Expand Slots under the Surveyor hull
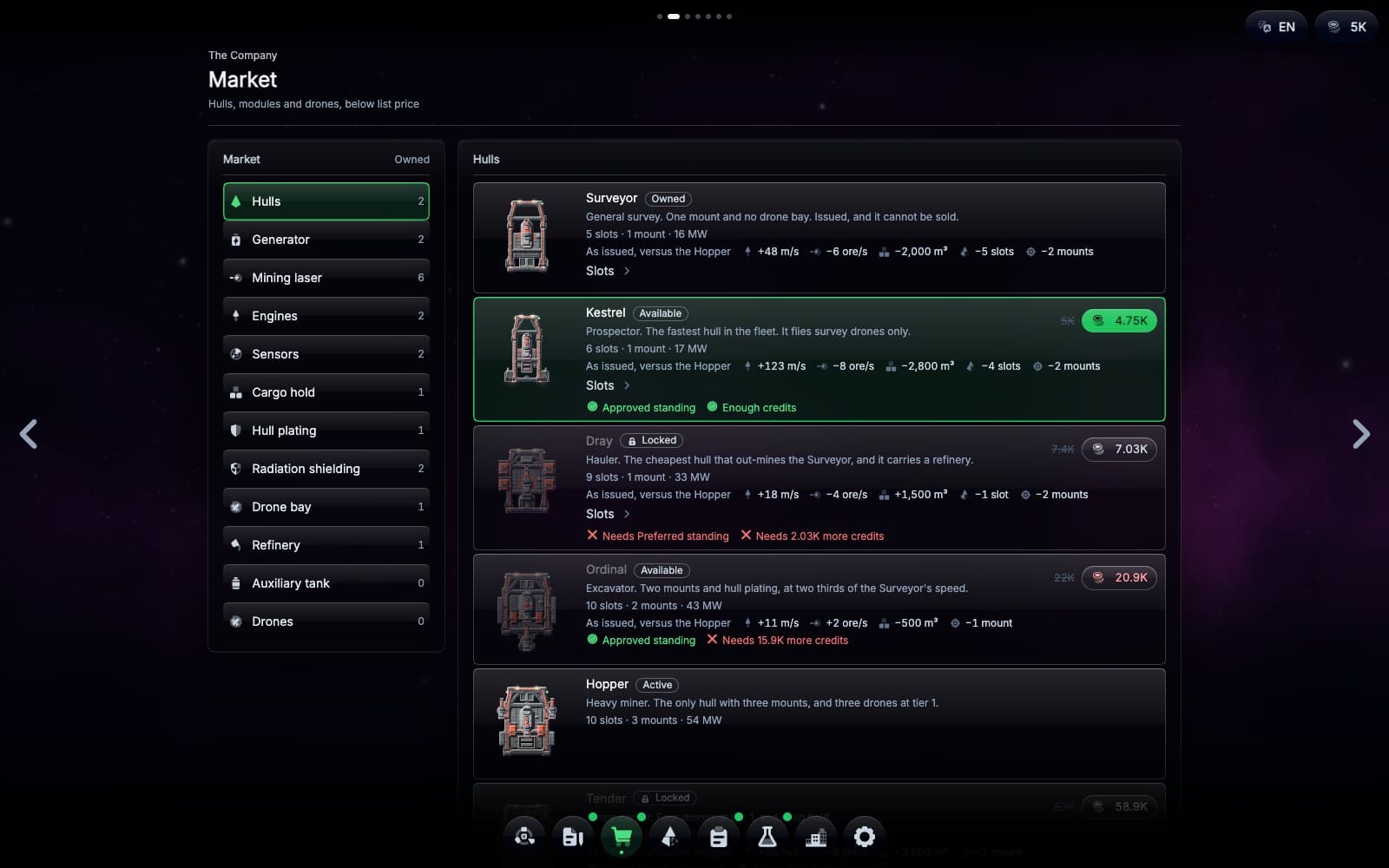The image size is (1389, 868). (x=608, y=271)
